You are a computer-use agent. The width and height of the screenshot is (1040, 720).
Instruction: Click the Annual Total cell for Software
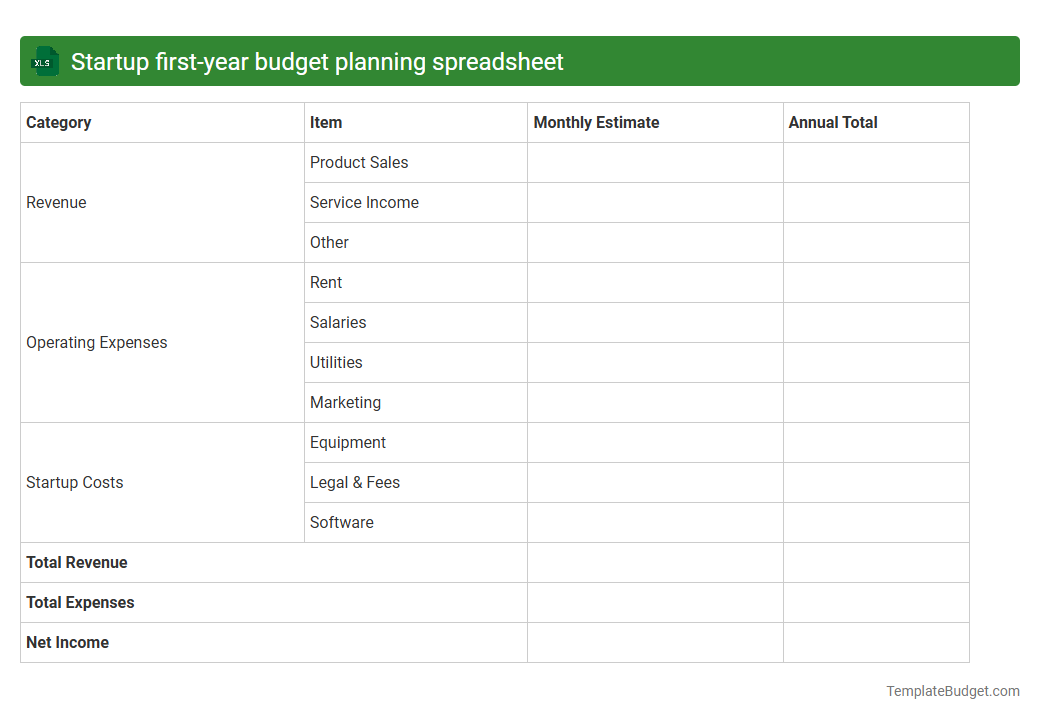coord(876,522)
